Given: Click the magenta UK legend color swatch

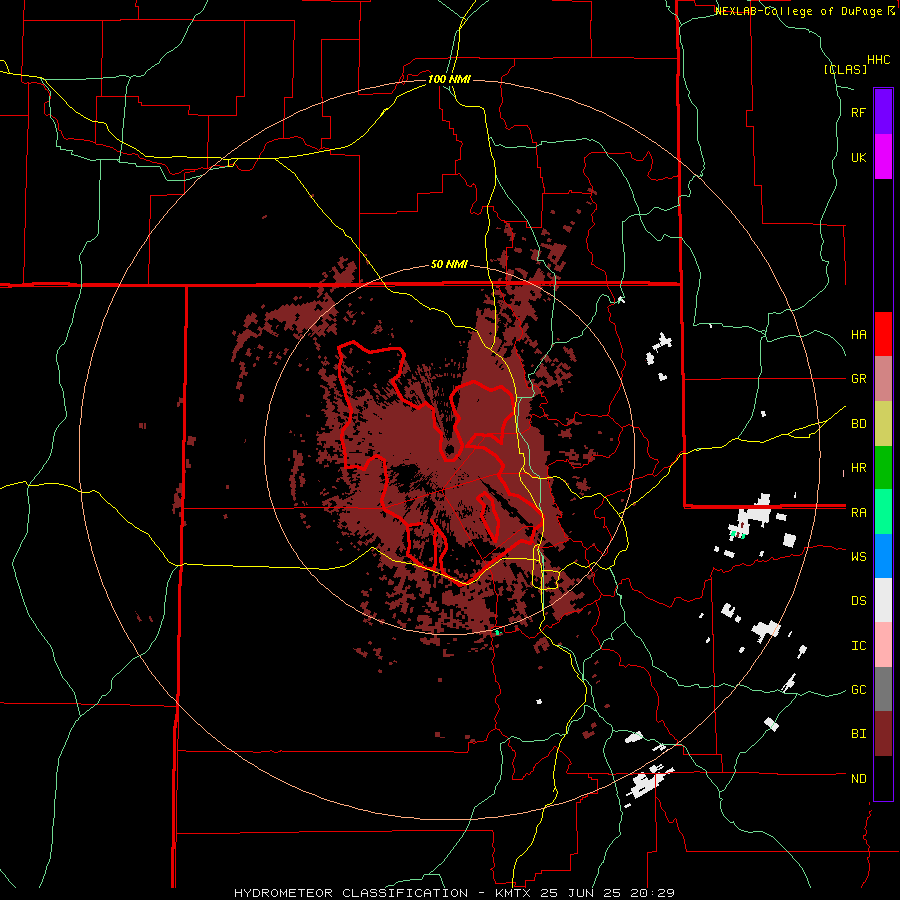Looking at the screenshot, I should (883, 157).
